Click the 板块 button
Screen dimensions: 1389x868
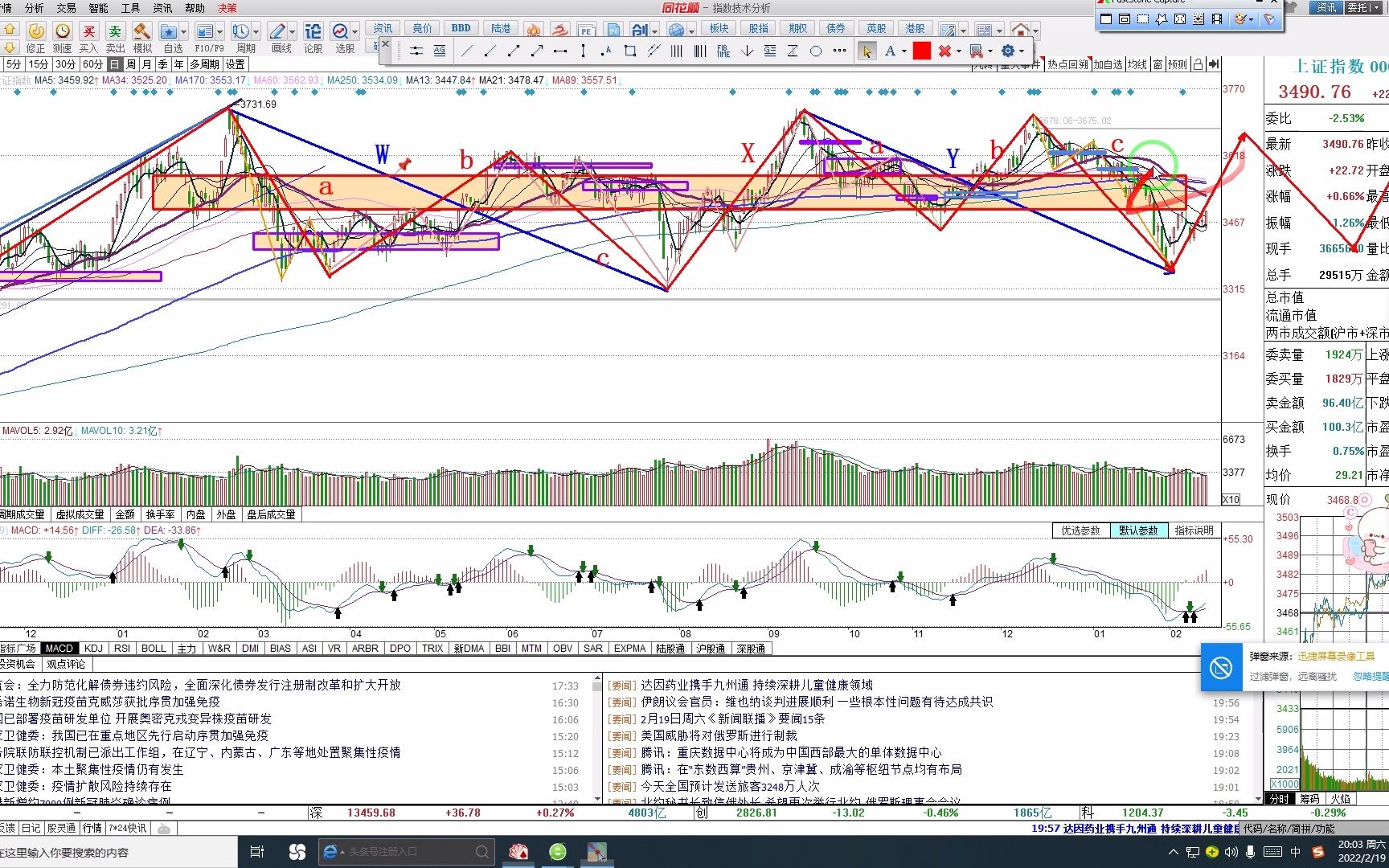(x=719, y=28)
